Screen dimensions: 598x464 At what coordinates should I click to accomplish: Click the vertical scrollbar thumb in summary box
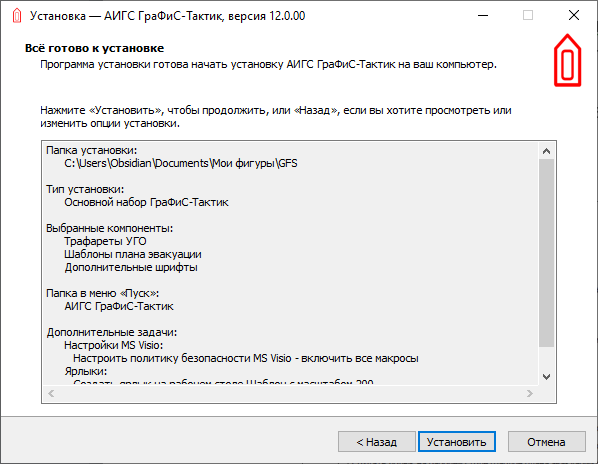[546, 253]
